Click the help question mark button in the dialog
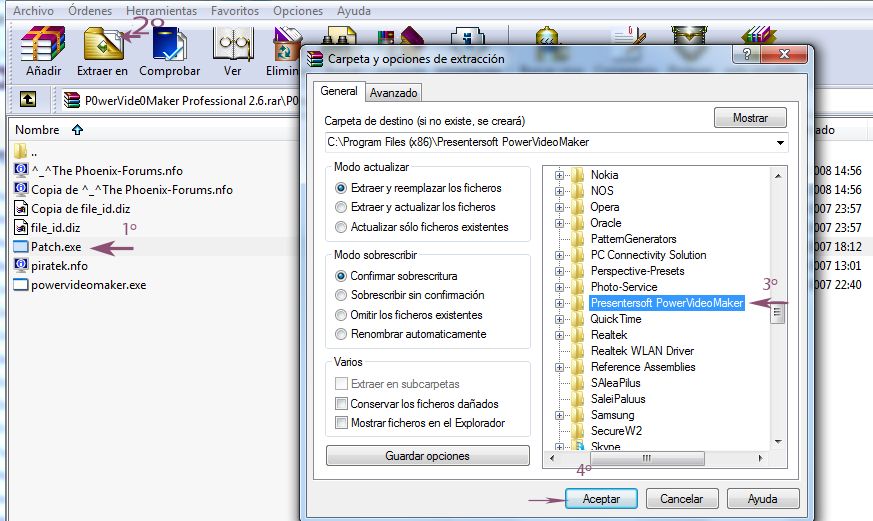 pyautogui.click(x=747, y=54)
